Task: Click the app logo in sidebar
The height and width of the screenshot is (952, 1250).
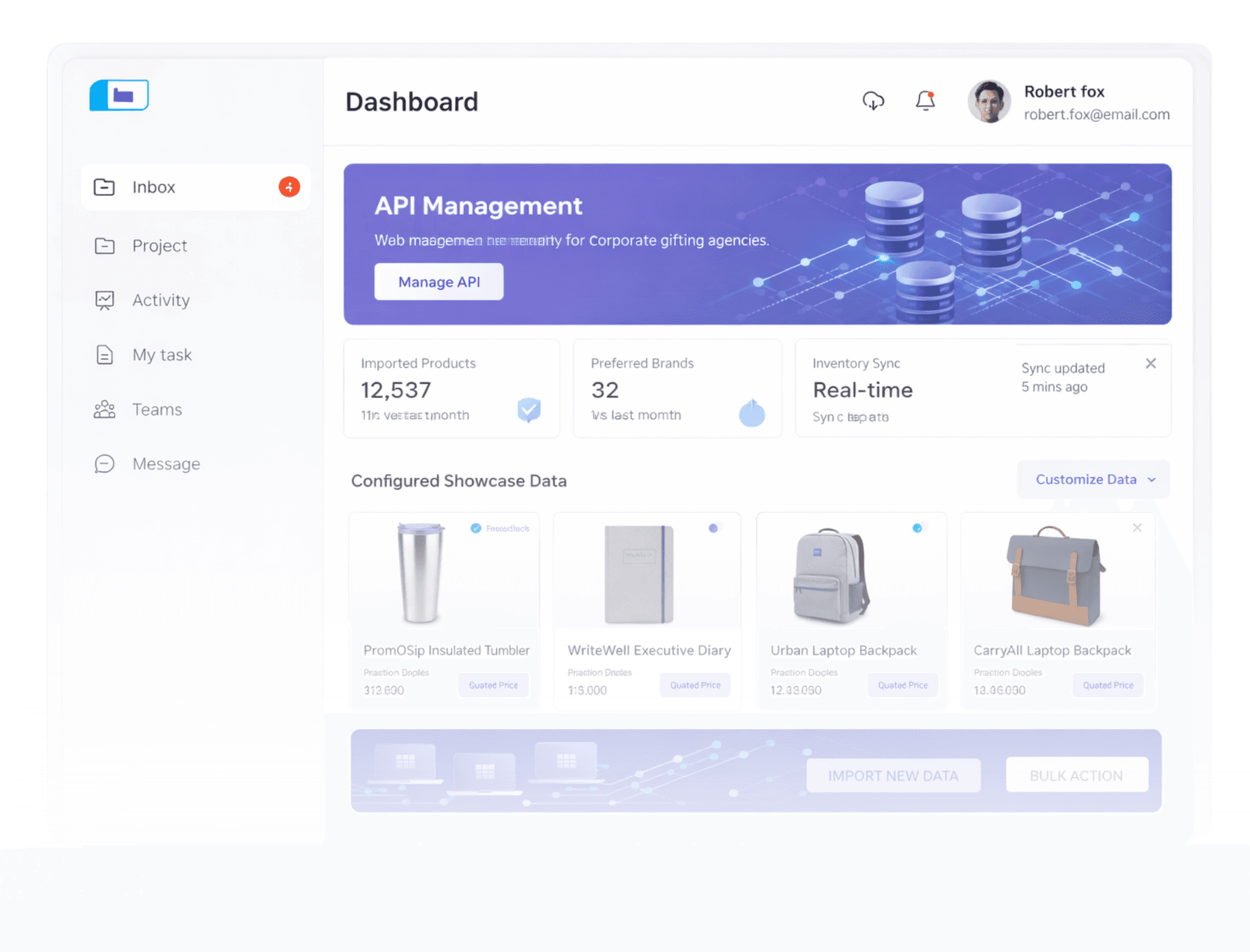Action: (x=119, y=95)
